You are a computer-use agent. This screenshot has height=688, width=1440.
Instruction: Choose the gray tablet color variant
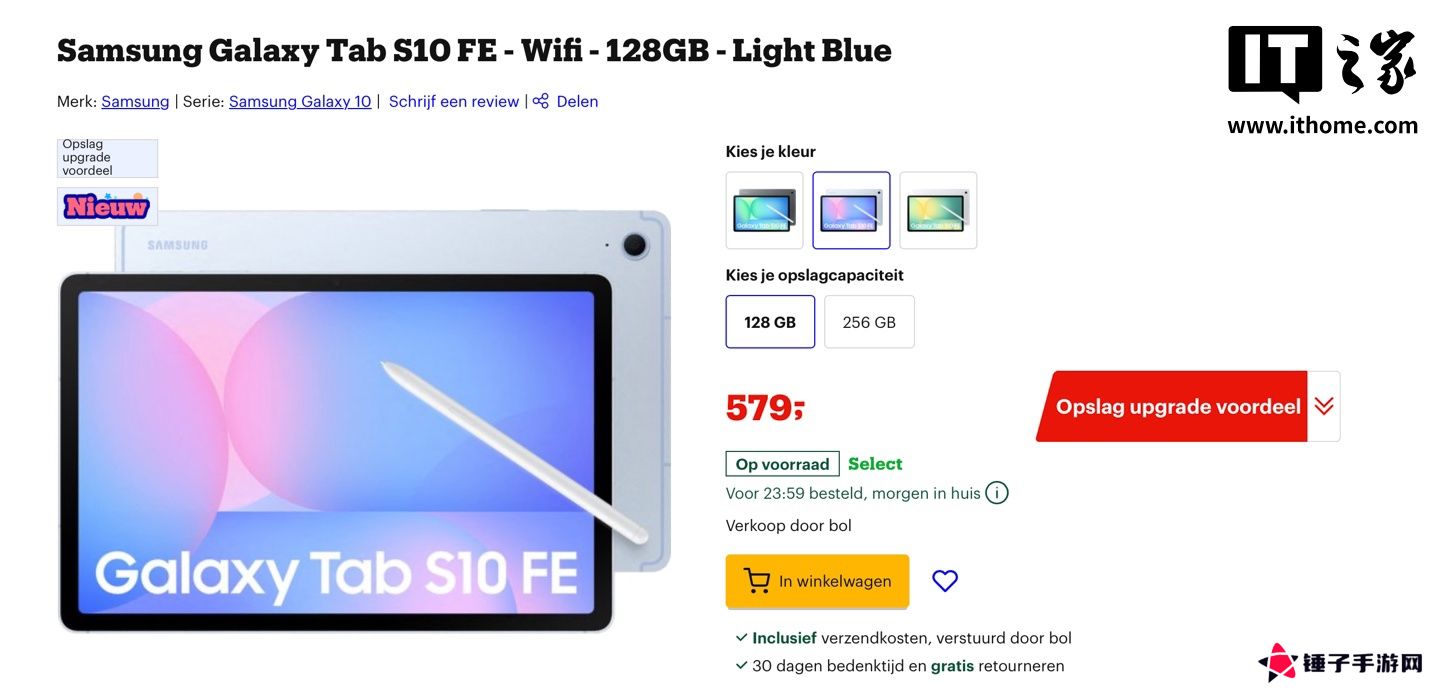(x=764, y=210)
